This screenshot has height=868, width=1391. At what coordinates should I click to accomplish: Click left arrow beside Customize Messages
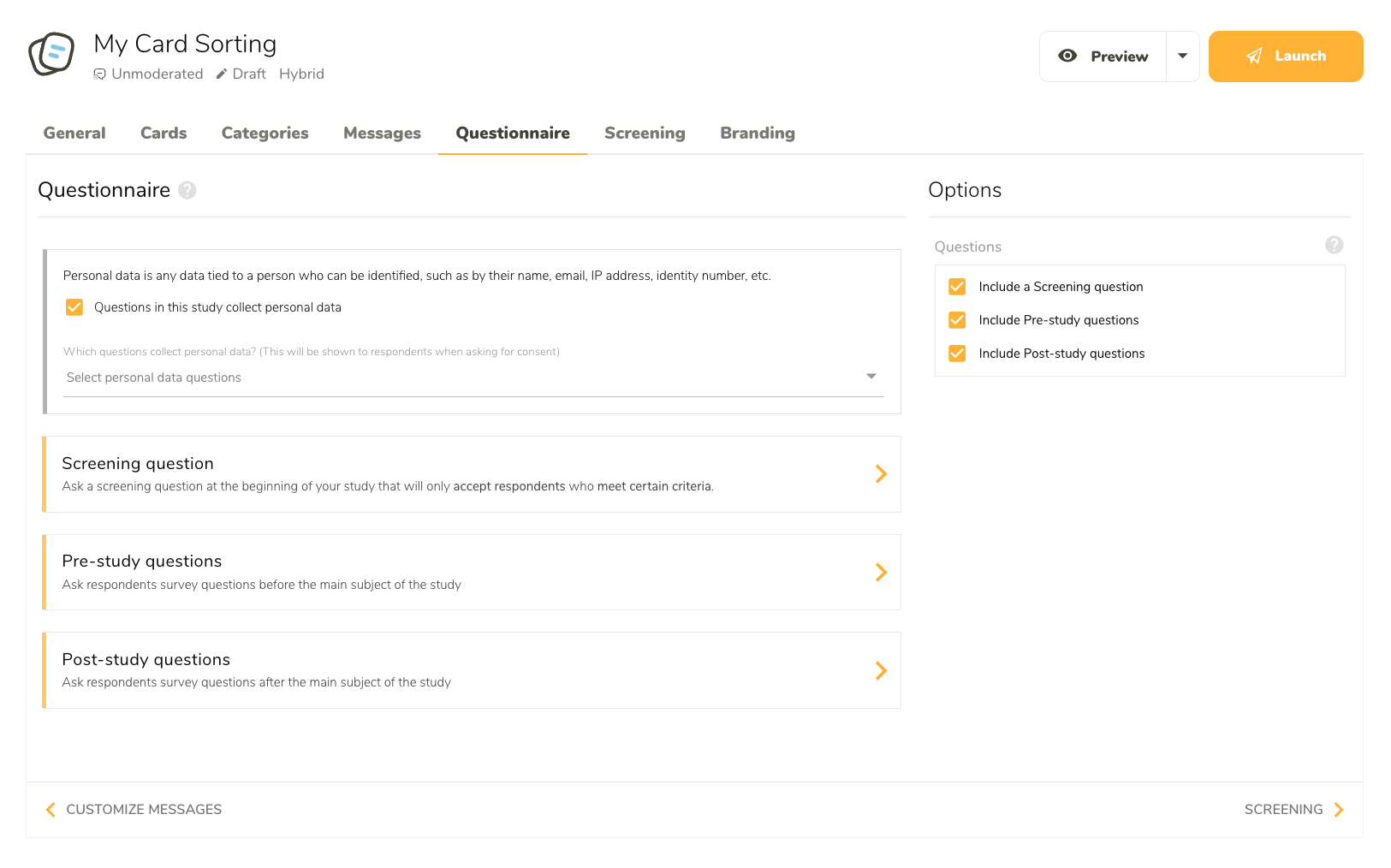tap(51, 810)
